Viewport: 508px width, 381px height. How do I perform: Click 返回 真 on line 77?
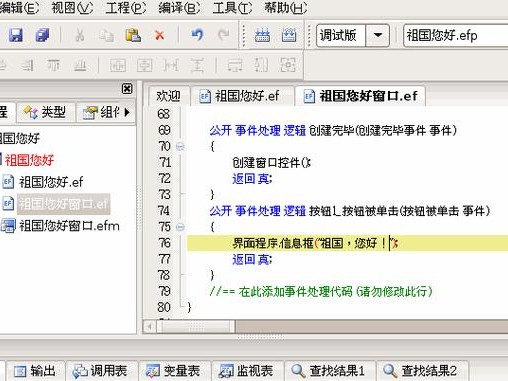(252, 259)
